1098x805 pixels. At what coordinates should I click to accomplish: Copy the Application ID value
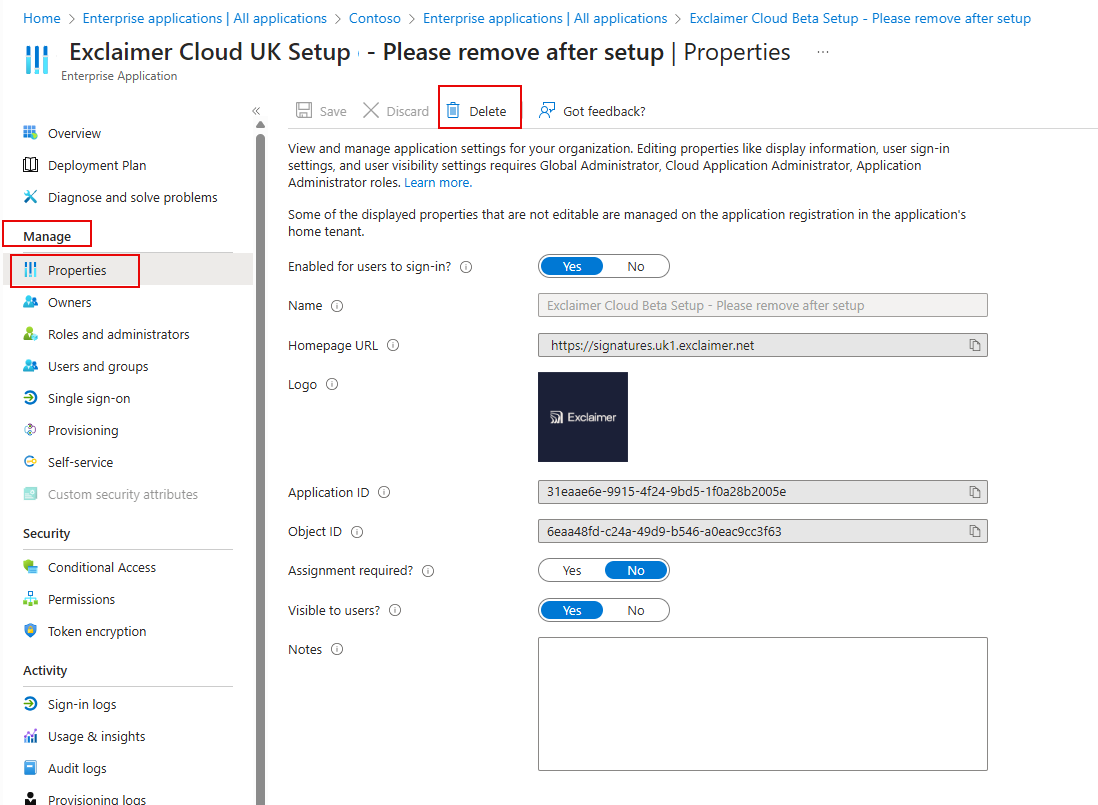(x=974, y=492)
